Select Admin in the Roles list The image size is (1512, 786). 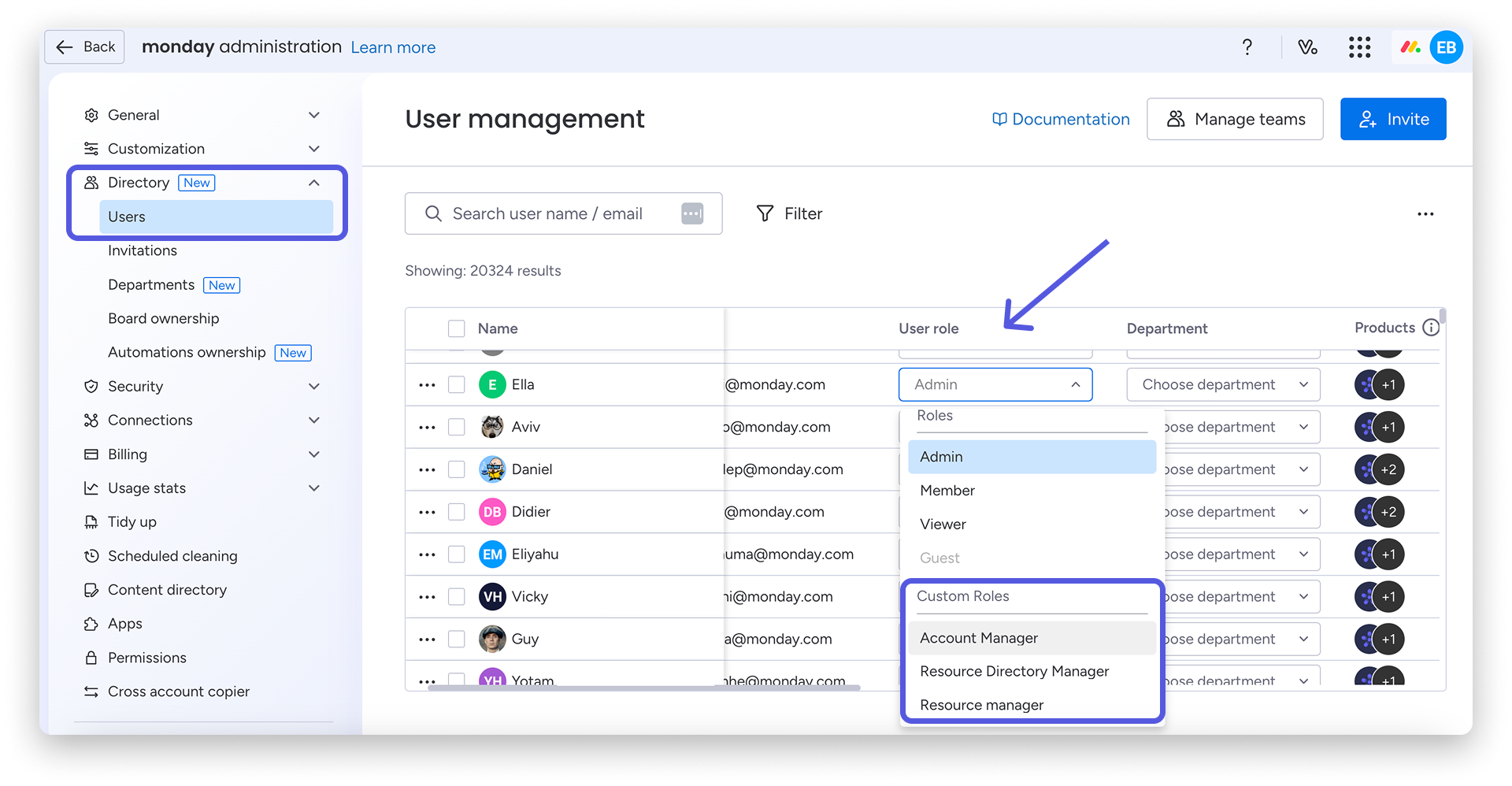[1032, 457]
